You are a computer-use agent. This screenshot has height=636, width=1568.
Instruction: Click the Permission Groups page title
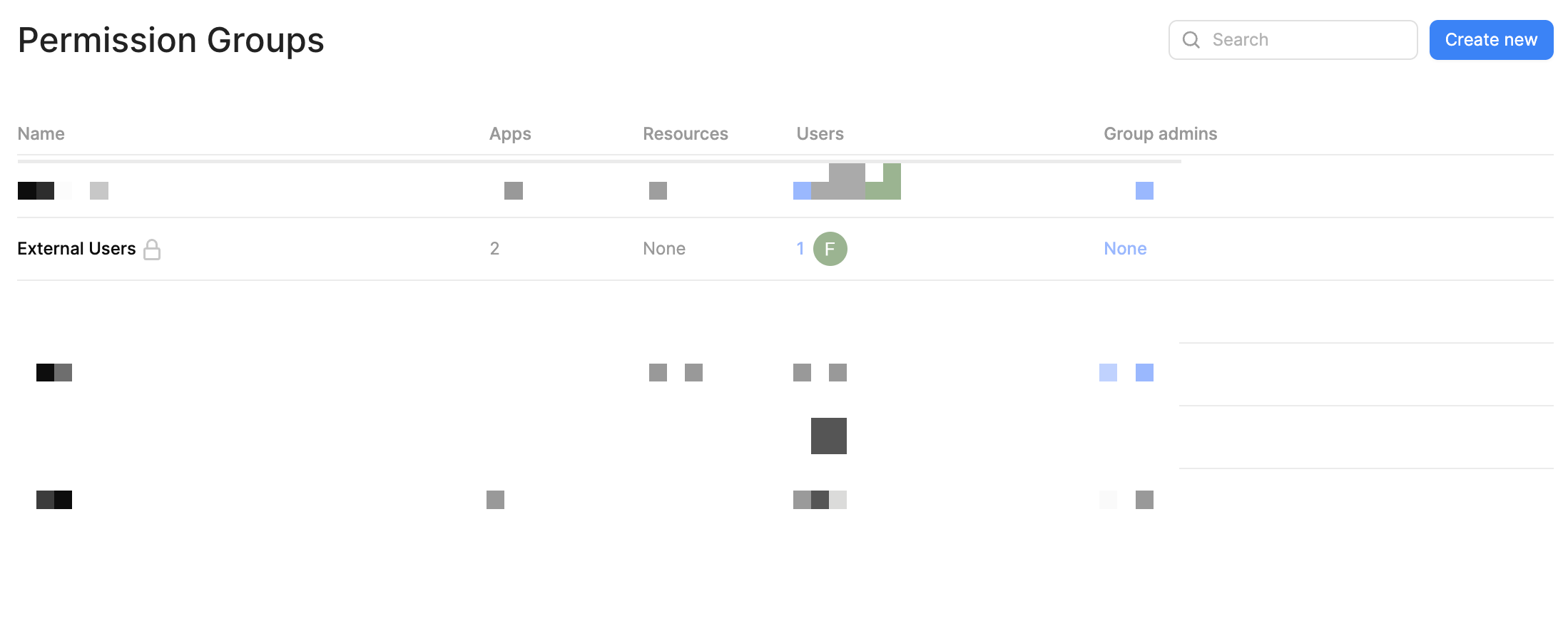pyautogui.click(x=170, y=41)
